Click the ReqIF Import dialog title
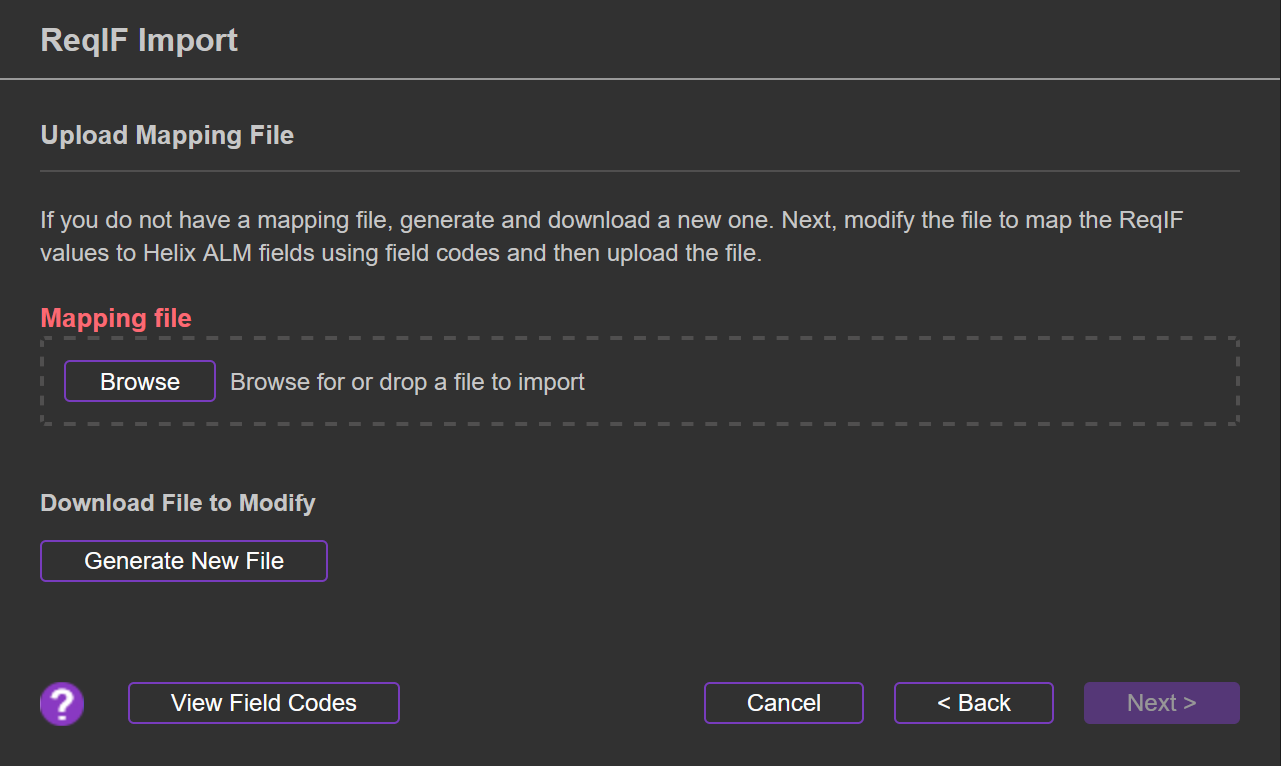This screenshot has width=1281, height=766. (139, 40)
